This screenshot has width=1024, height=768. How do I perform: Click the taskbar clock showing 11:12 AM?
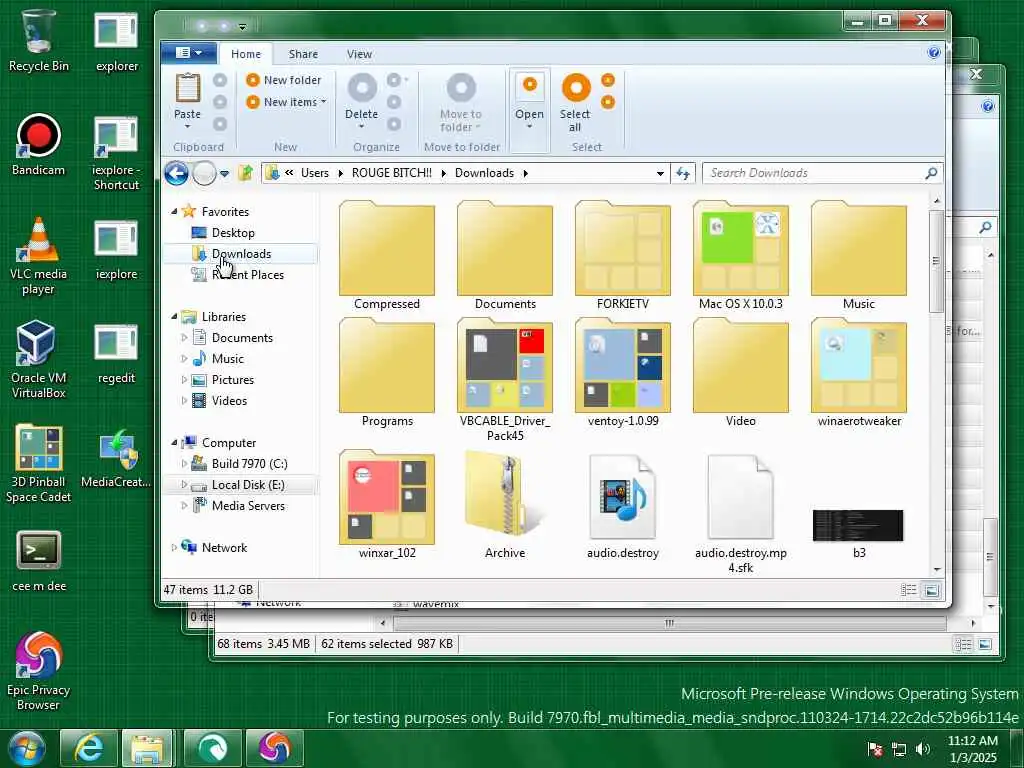[x=972, y=749]
